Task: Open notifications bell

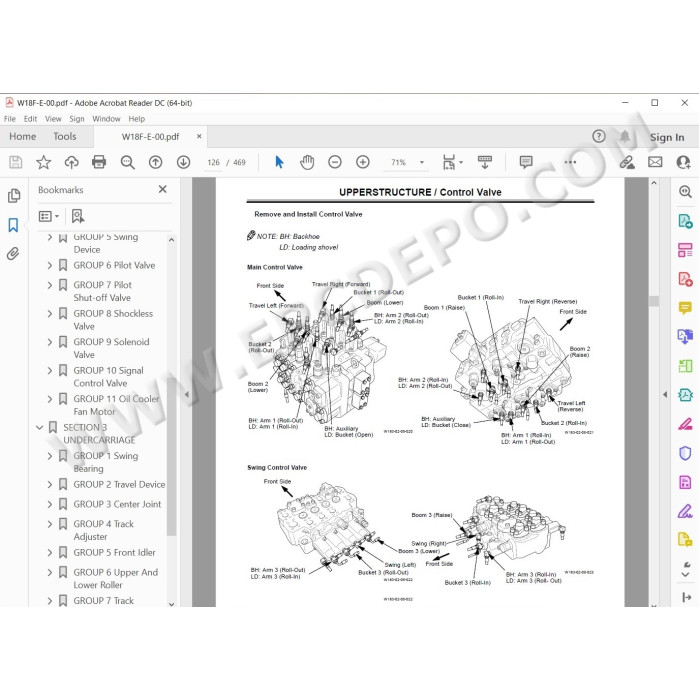Action: coord(625,136)
